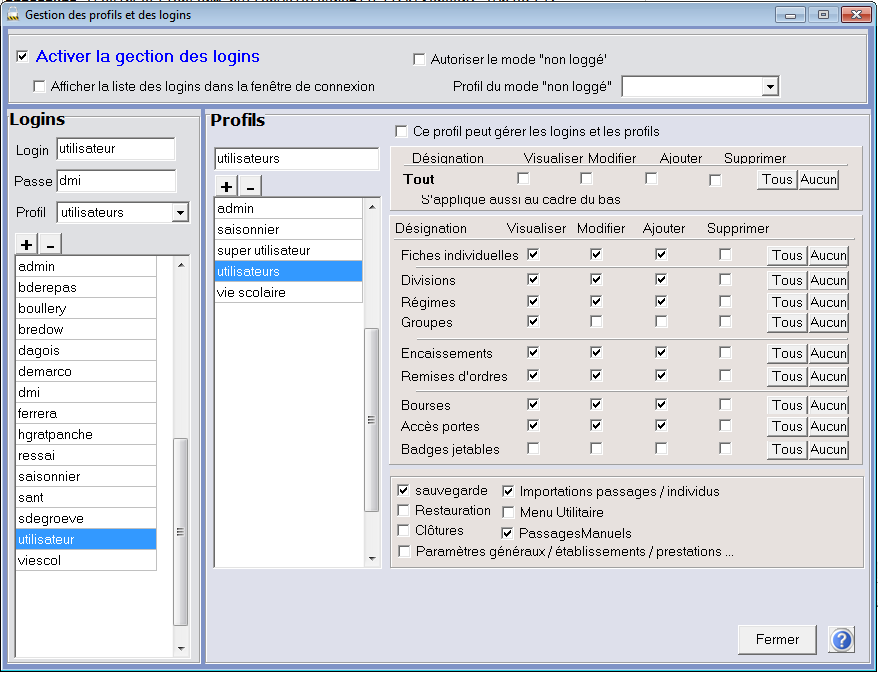878x673 pixels.
Task: Click 'Tous' button for Divisions row
Action: click(x=787, y=280)
